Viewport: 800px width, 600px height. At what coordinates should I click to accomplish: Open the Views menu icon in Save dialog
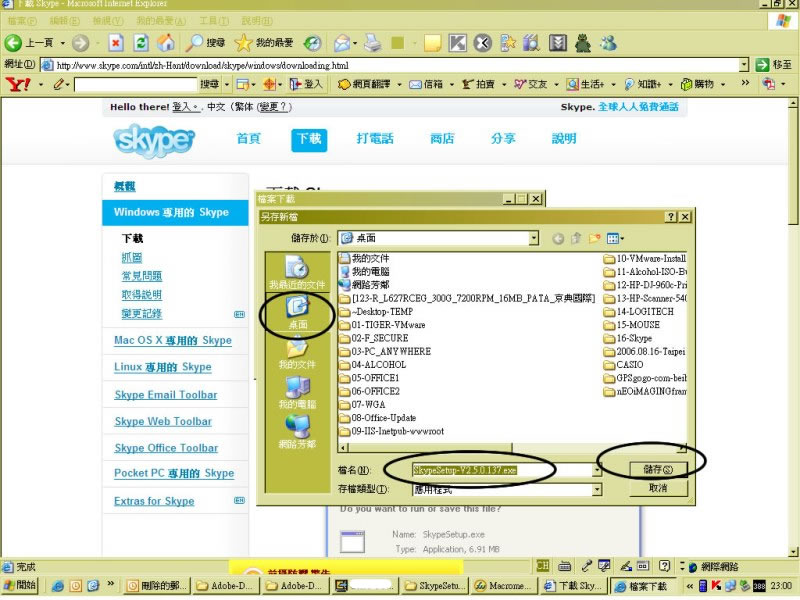[615, 238]
